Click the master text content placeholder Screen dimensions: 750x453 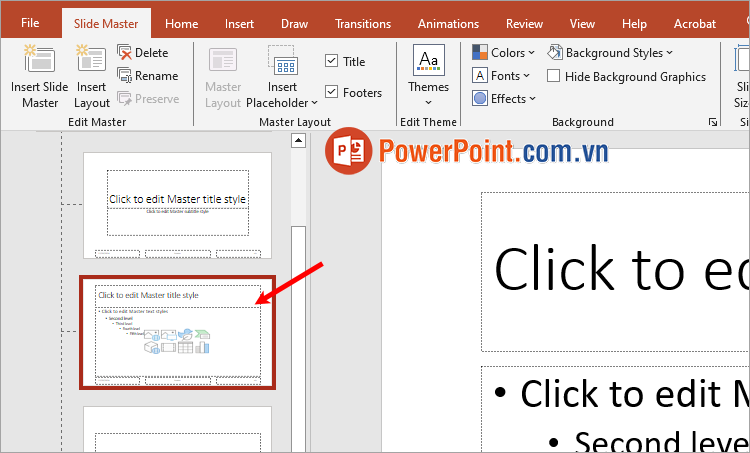coord(615,409)
